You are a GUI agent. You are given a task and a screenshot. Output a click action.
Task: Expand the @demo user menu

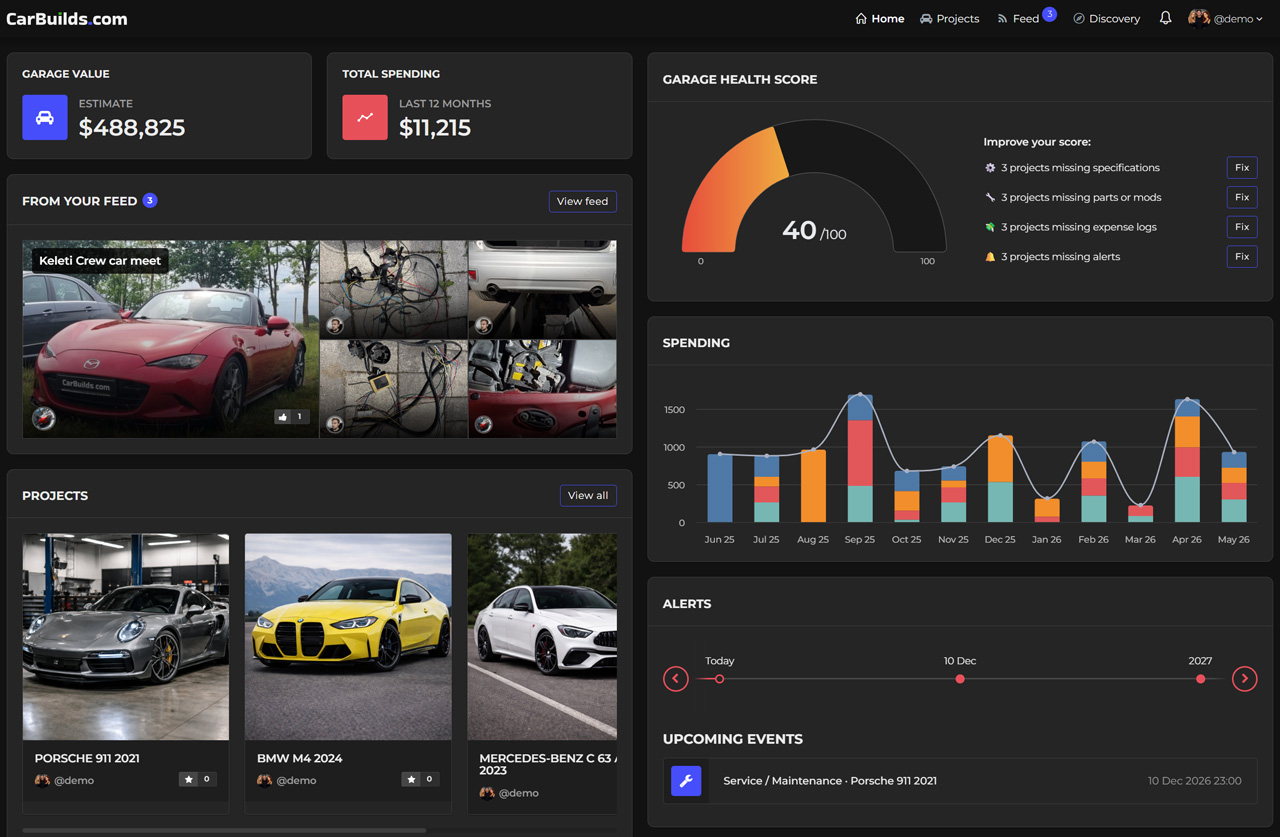(1226, 18)
